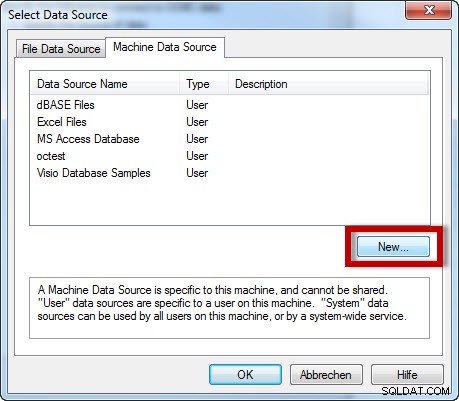Confirm with the OK button
The width and height of the screenshot is (459, 401).
245,375
